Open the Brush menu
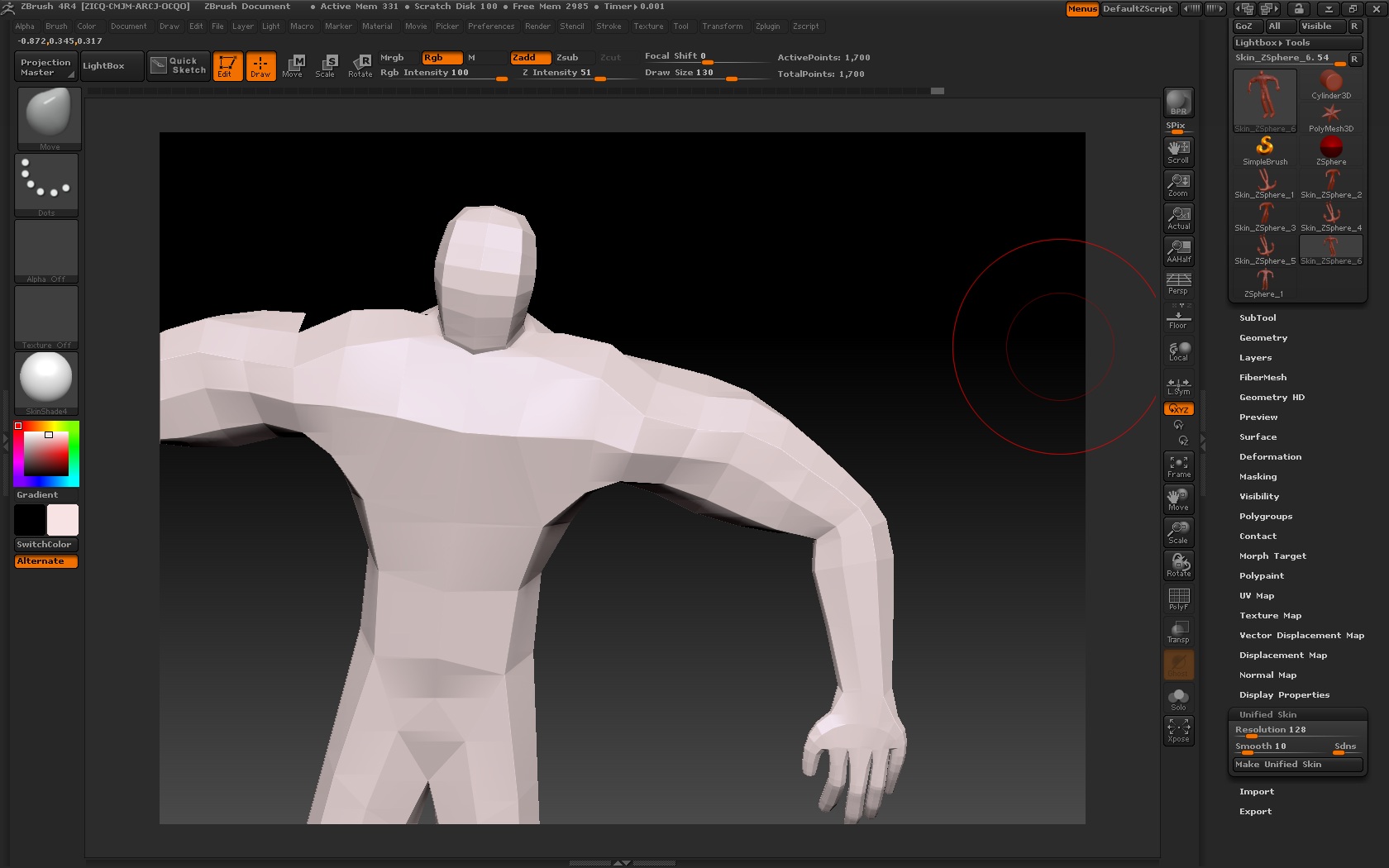1389x868 pixels. (56, 26)
